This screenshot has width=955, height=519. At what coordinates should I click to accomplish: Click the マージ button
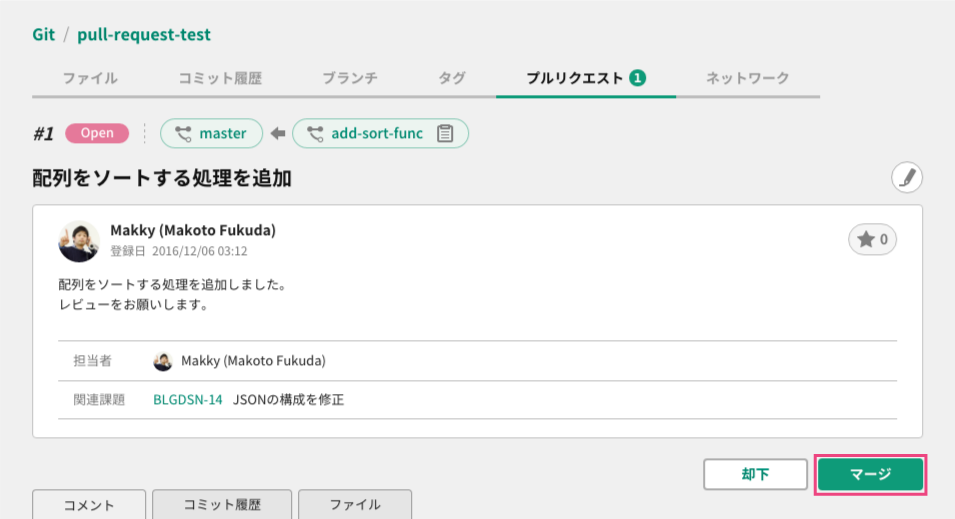(870, 474)
